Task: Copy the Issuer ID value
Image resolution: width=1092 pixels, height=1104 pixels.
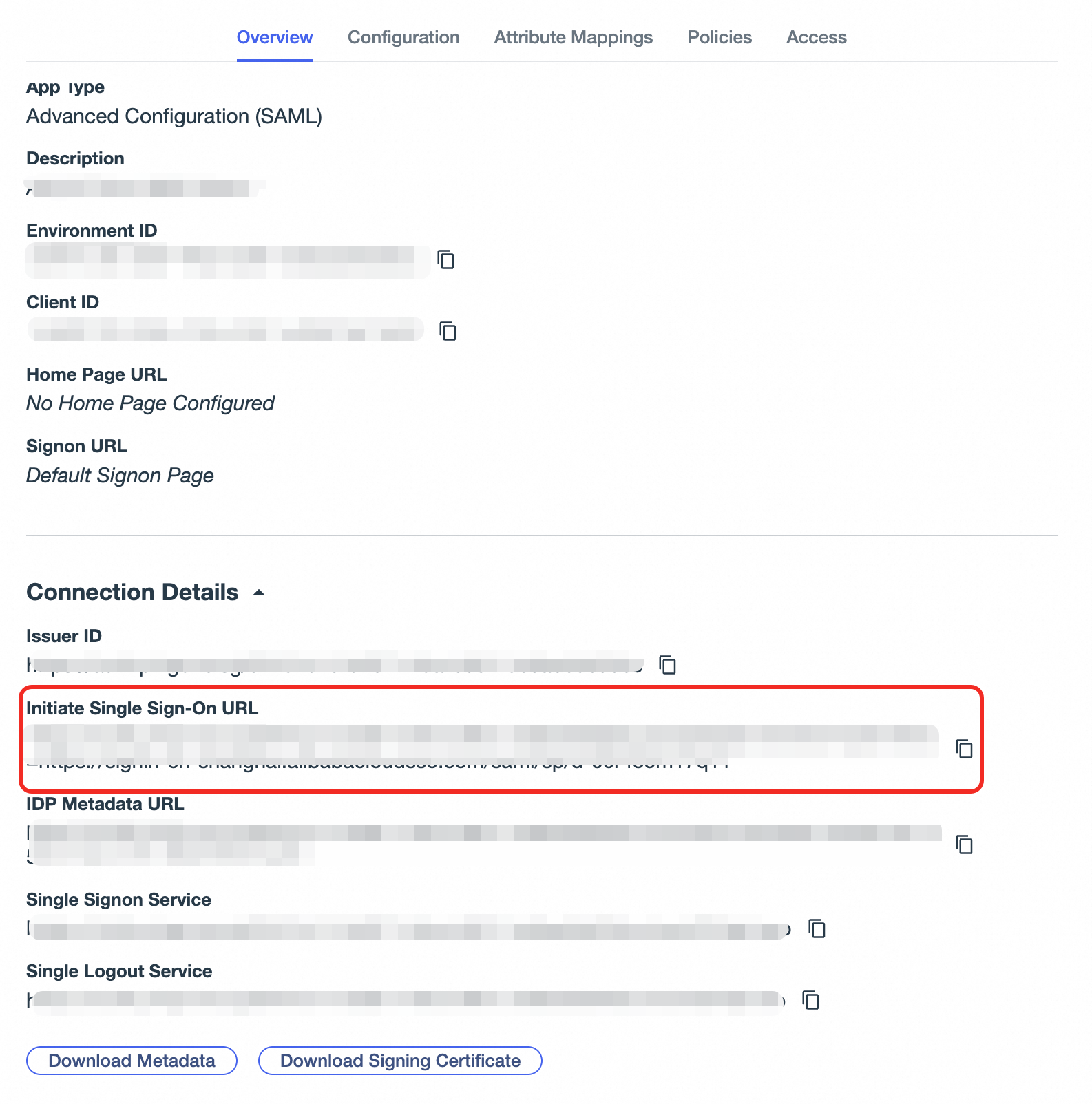Action: (668, 665)
